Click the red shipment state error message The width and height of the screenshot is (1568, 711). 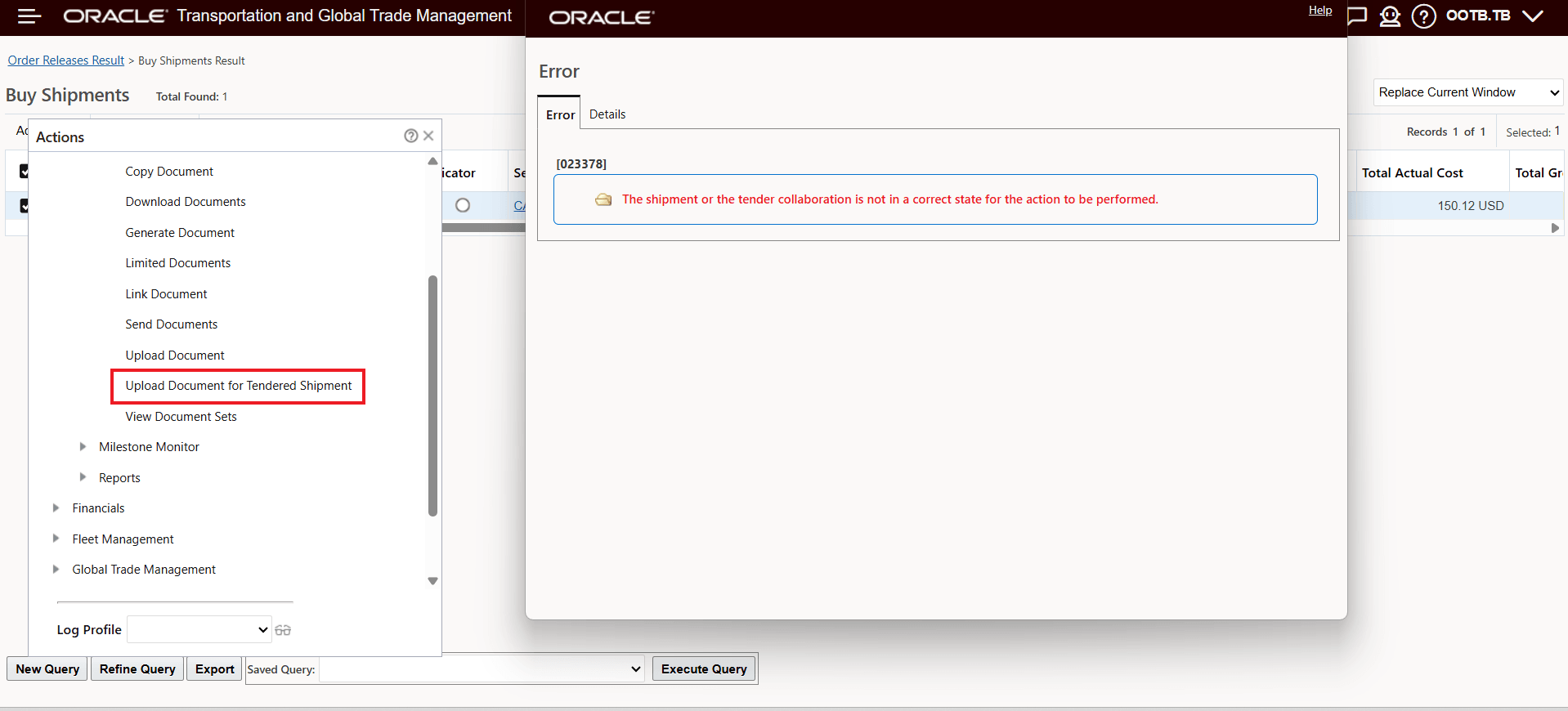pos(890,199)
